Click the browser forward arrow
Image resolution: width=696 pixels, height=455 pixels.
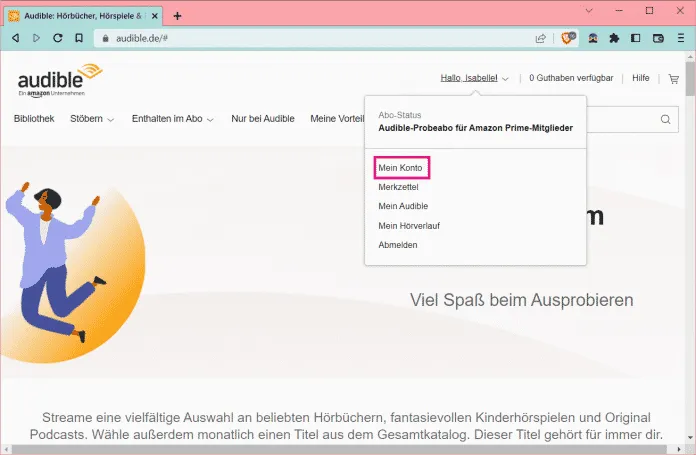36,38
